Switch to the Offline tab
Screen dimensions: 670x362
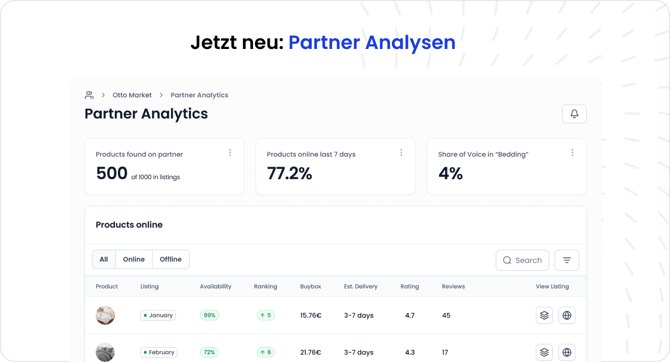pos(170,259)
